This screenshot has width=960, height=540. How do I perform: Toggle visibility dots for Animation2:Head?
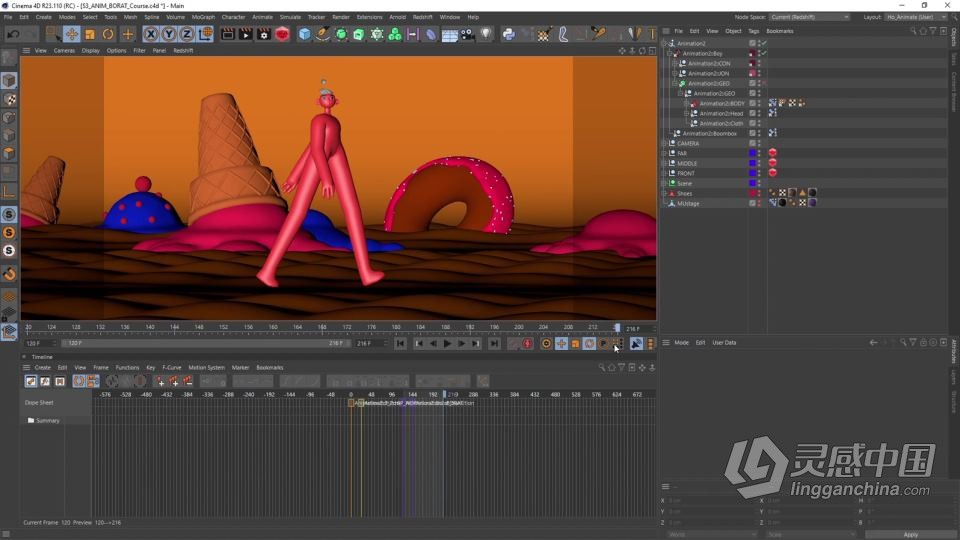[x=760, y=113]
